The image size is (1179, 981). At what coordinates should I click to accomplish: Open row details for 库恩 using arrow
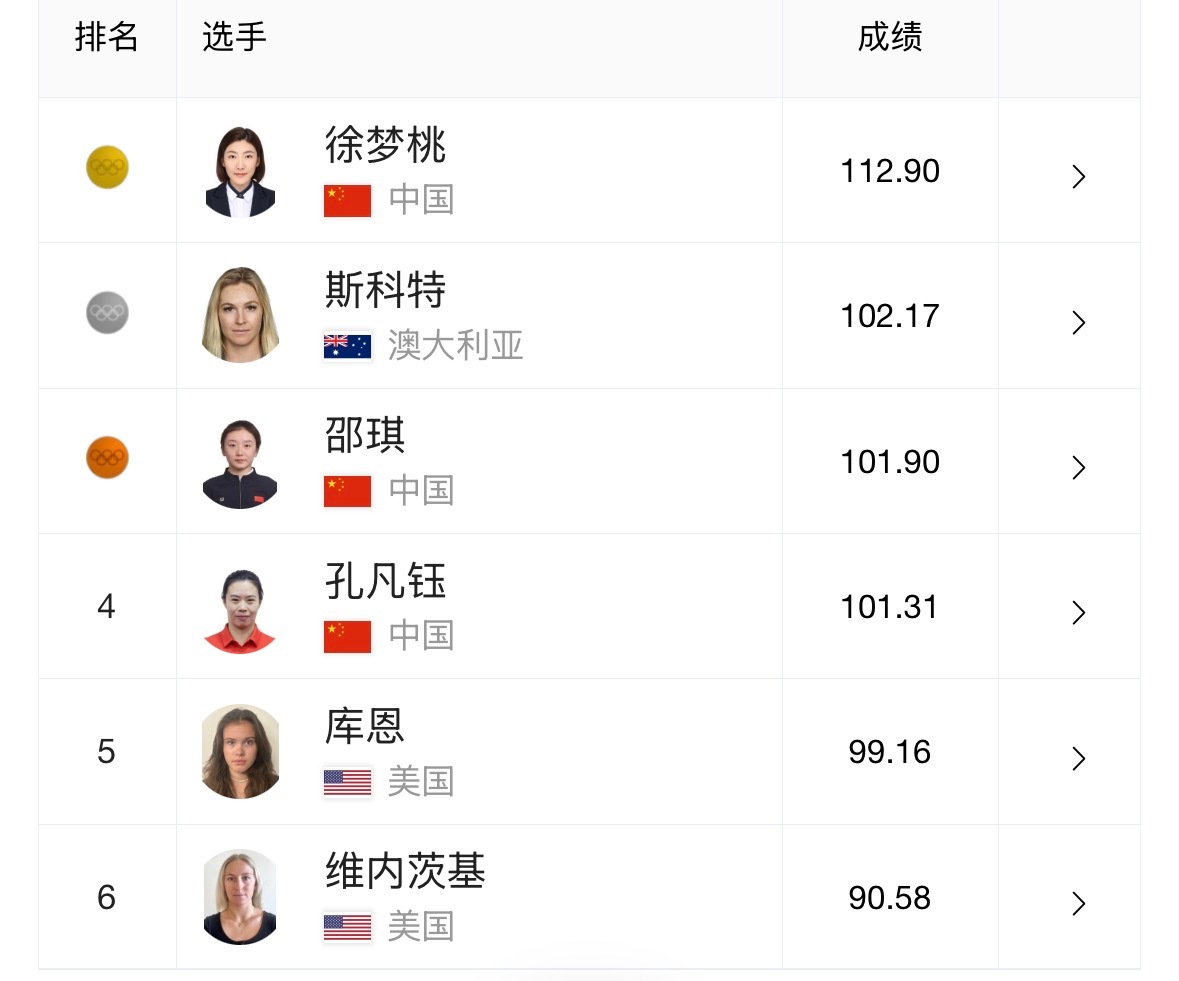(1078, 758)
